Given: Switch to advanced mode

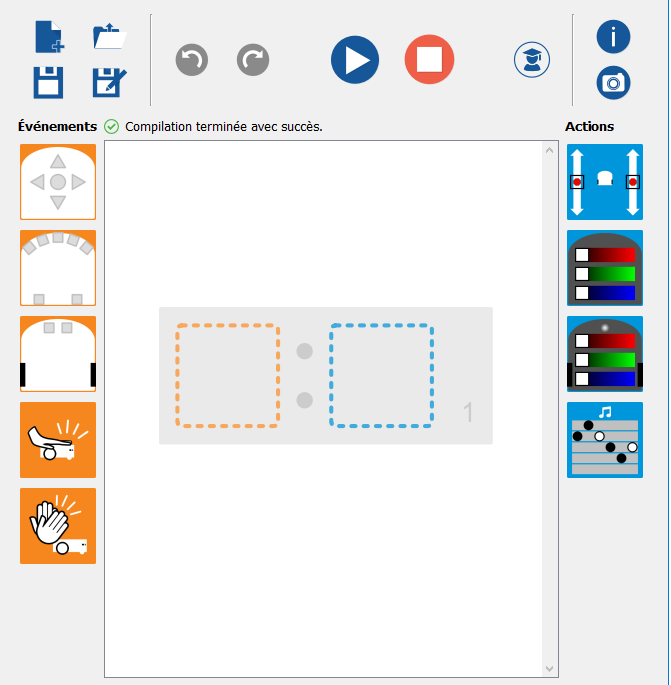Looking at the screenshot, I should click(x=532, y=60).
